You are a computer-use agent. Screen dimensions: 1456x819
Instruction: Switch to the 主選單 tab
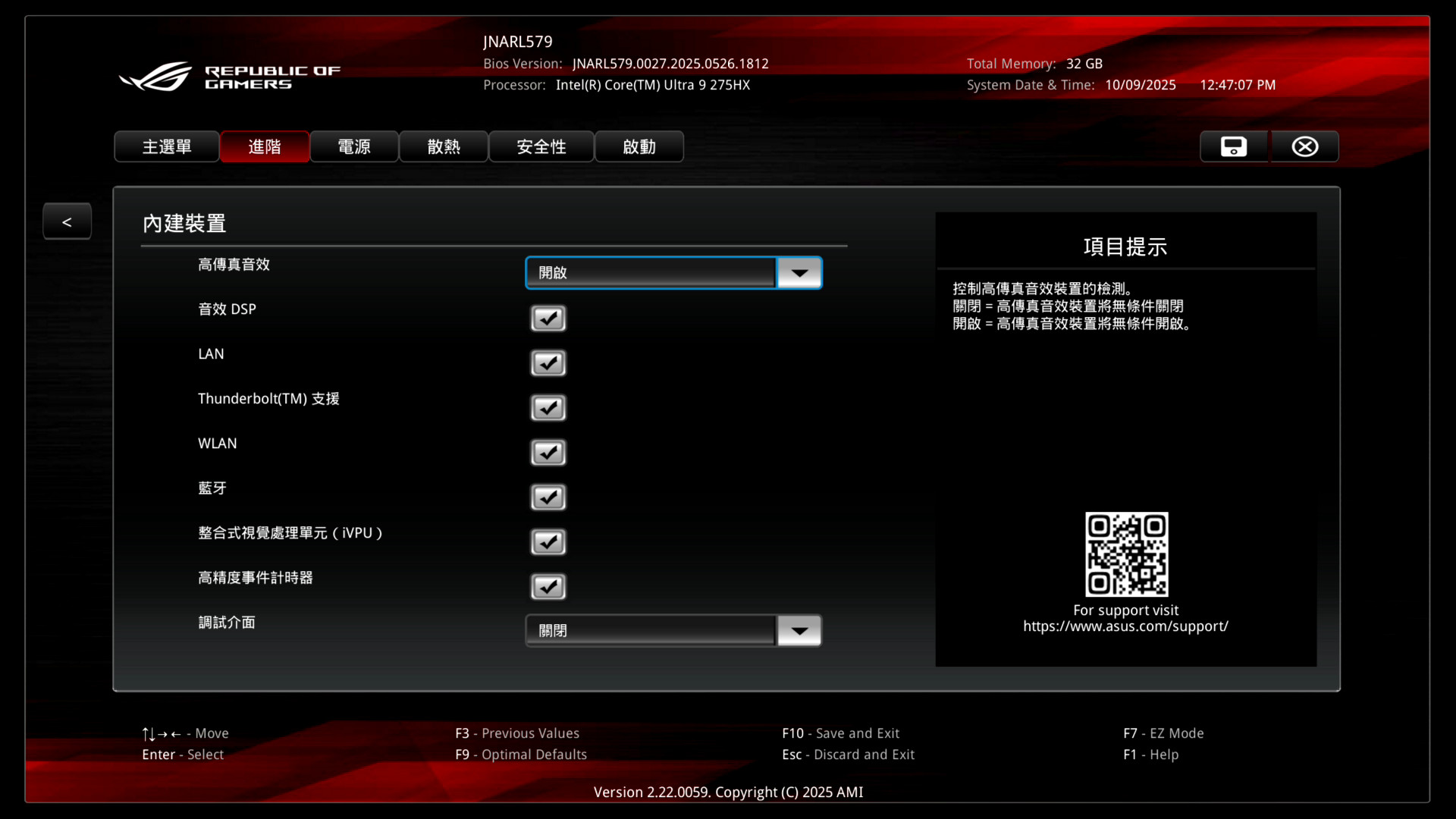(167, 146)
